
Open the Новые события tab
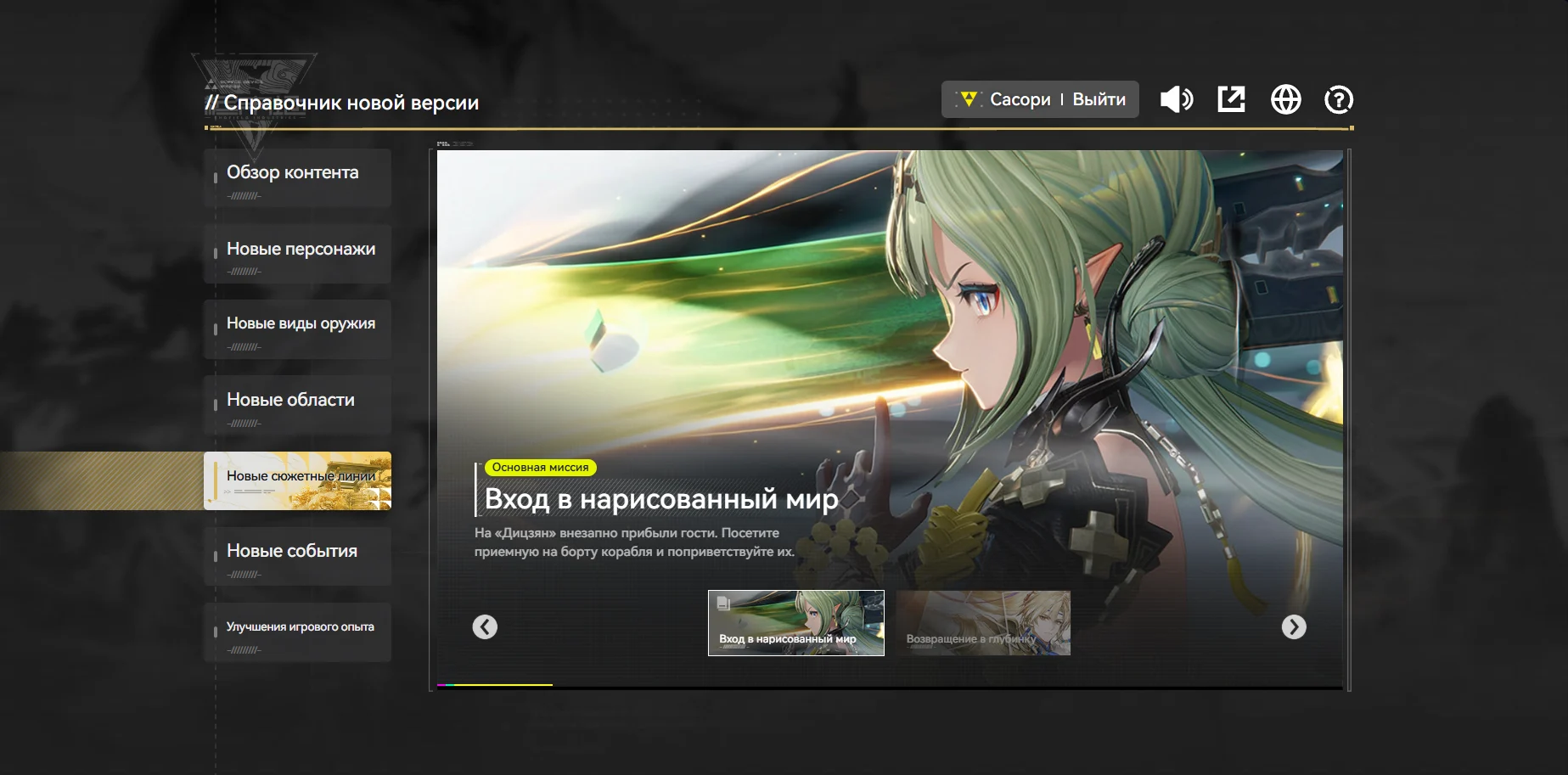click(297, 556)
